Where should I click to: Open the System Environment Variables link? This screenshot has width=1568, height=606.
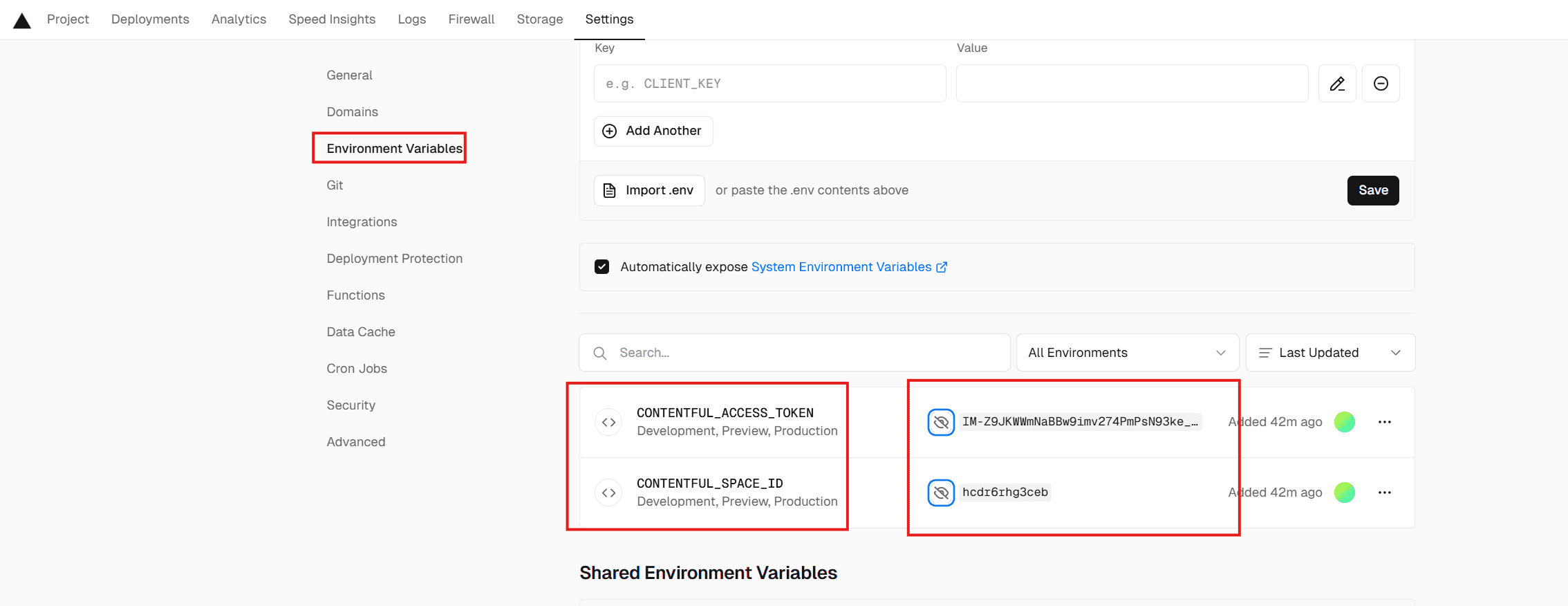[841, 267]
